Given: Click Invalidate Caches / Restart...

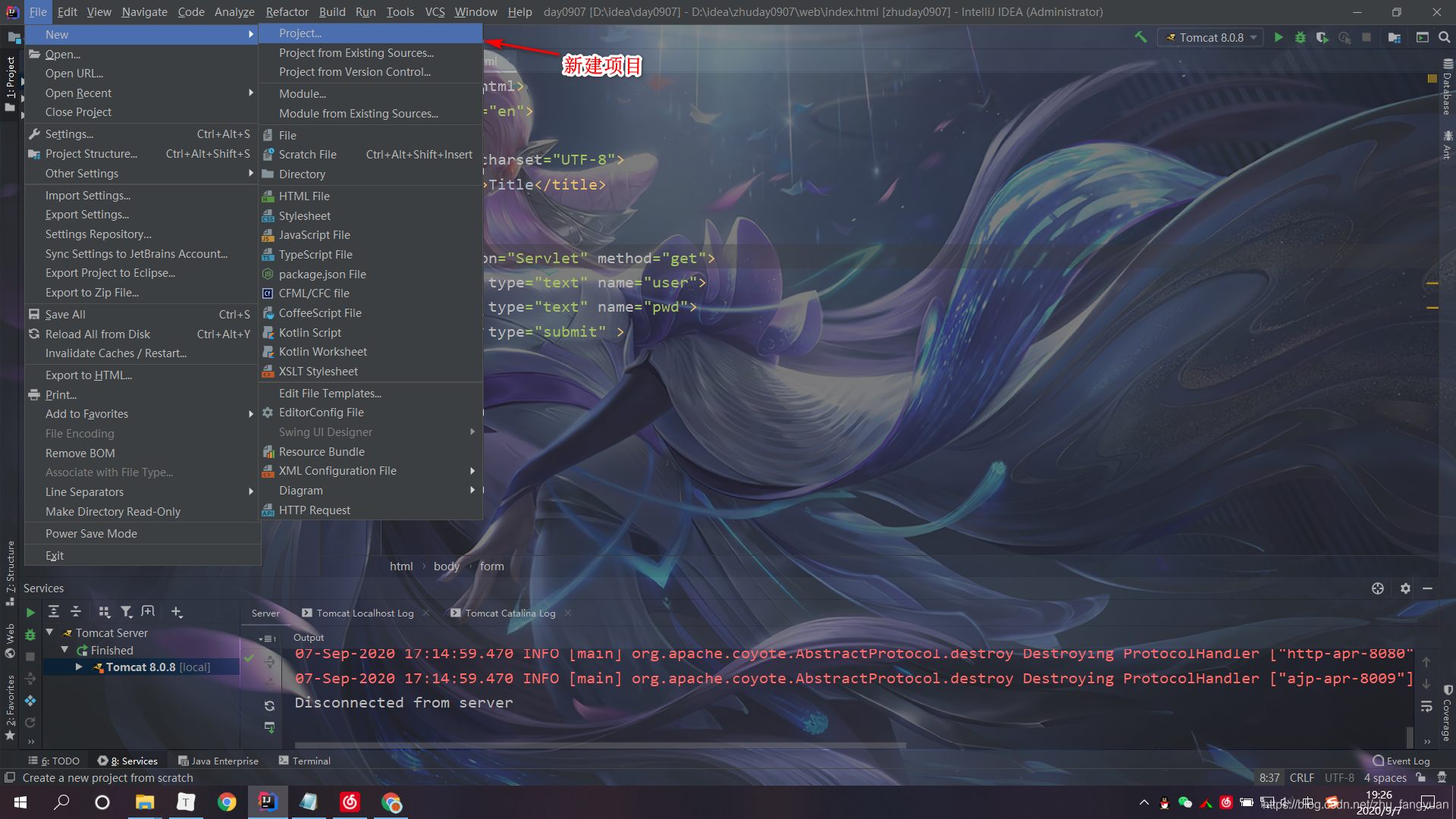Looking at the screenshot, I should point(143,353).
